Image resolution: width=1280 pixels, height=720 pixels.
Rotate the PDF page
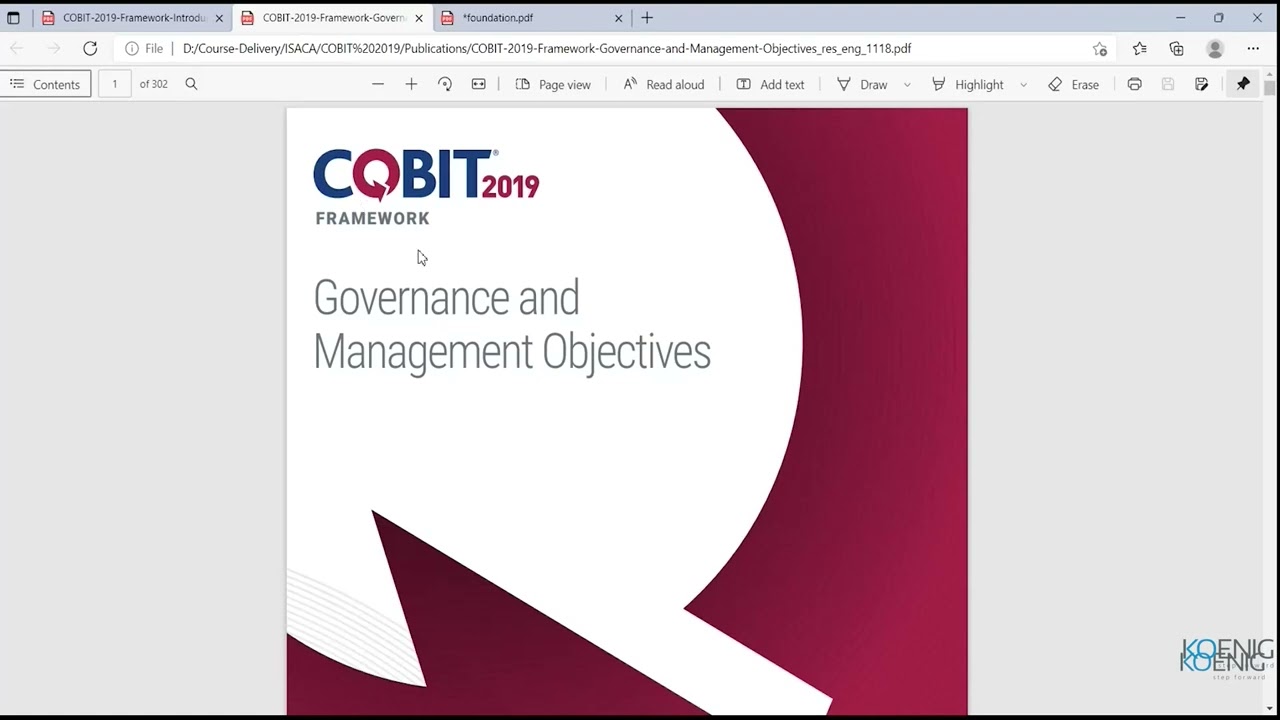pos(445,84)
